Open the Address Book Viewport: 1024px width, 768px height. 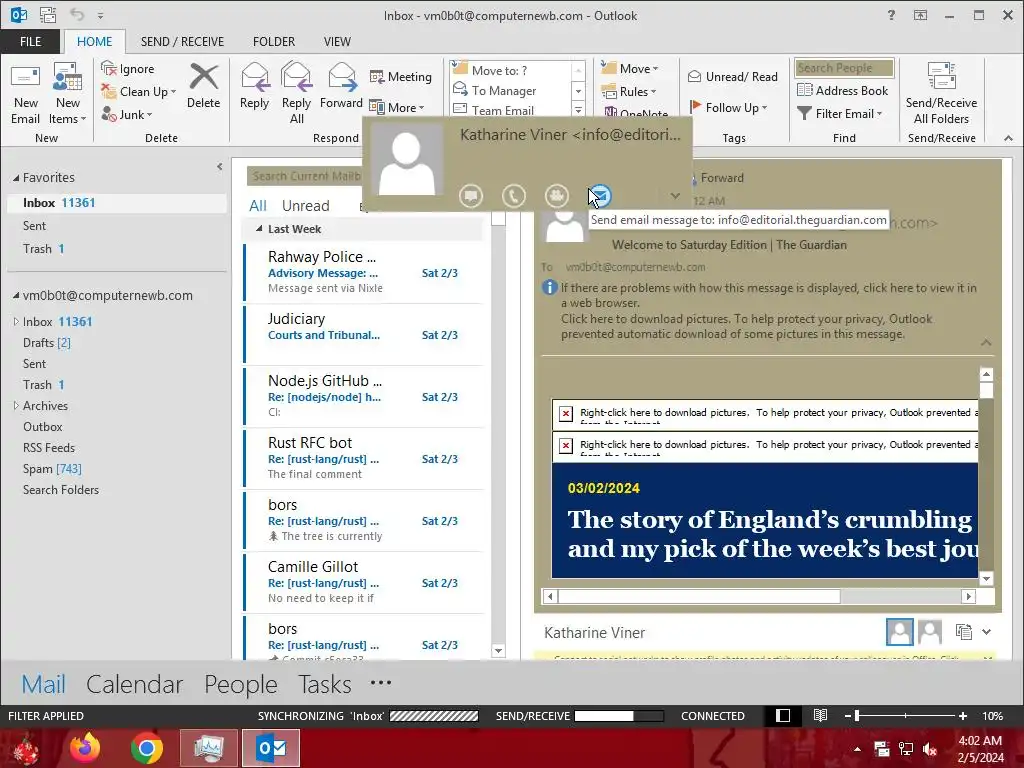tap(842, 91)
